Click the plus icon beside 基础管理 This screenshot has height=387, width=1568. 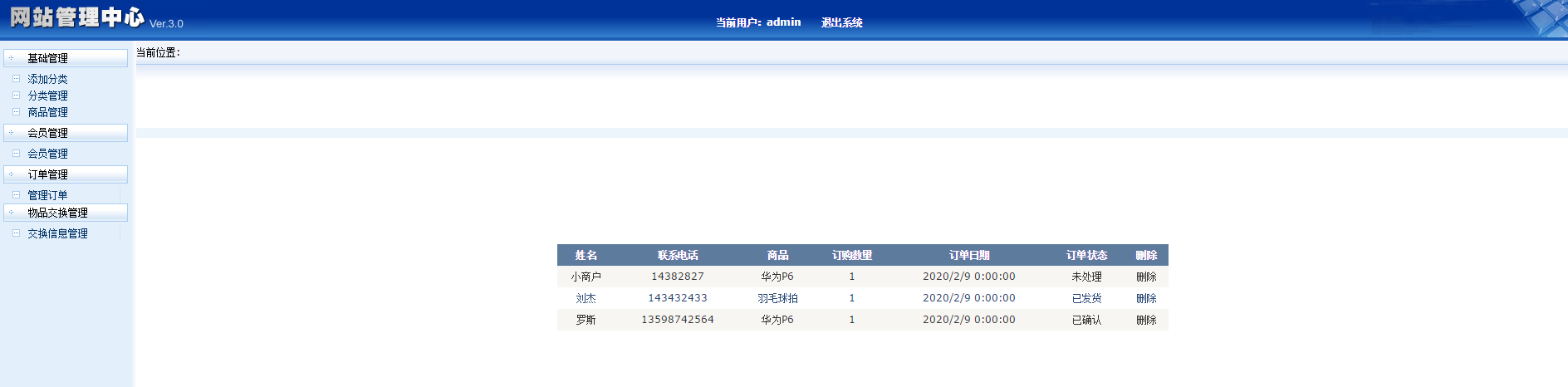(x=11, y=58)
